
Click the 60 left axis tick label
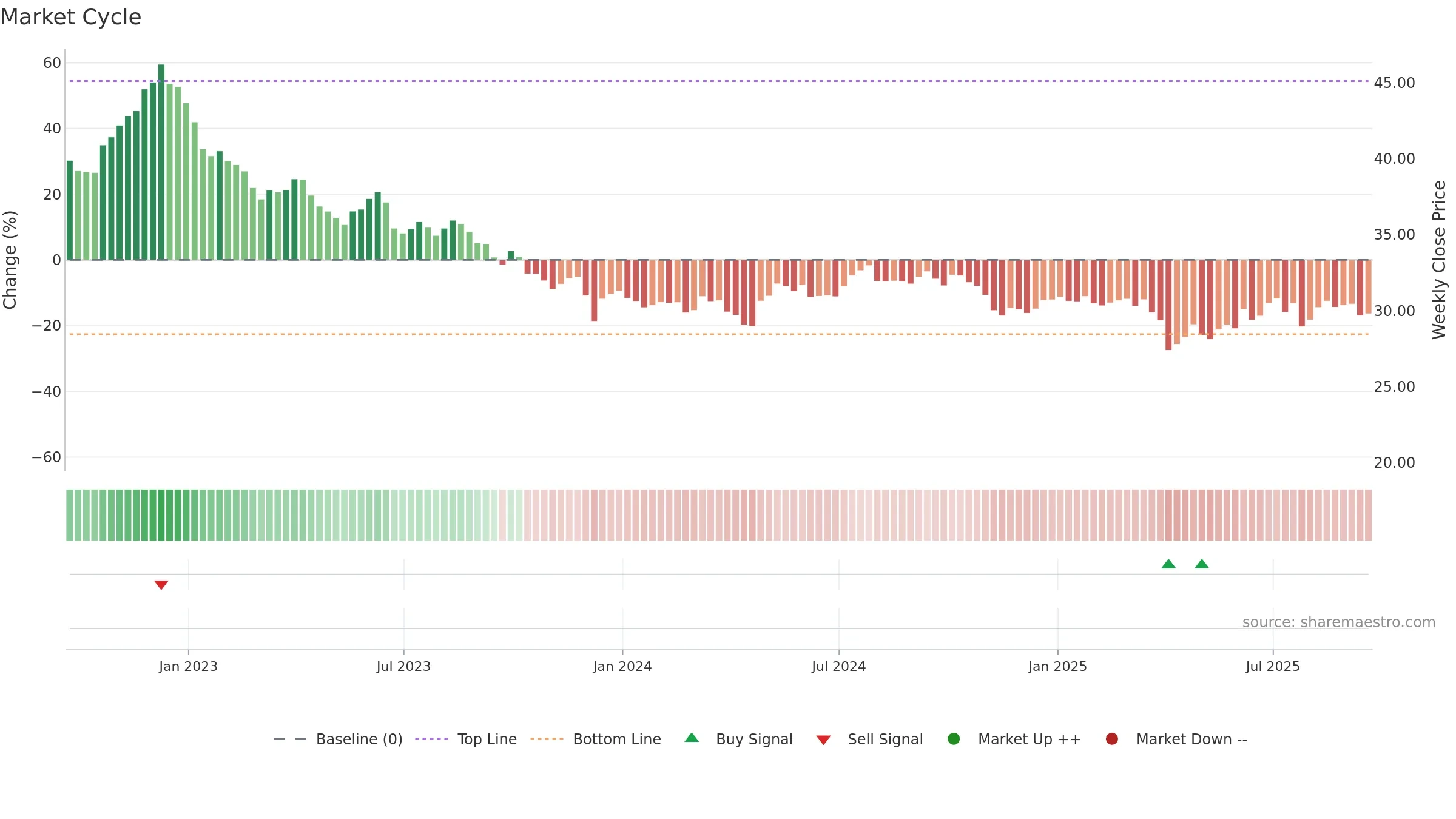(52, 62)
